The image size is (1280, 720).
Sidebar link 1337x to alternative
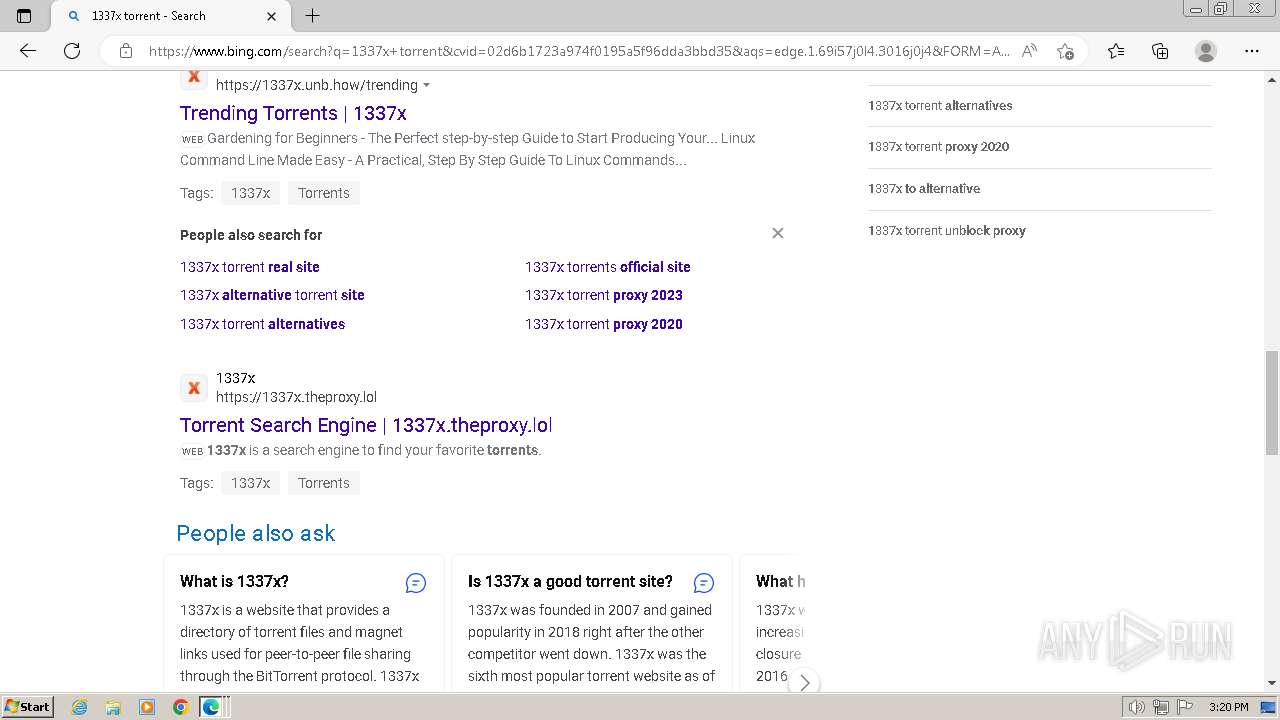pyautogui.click(x=924, y=188)
